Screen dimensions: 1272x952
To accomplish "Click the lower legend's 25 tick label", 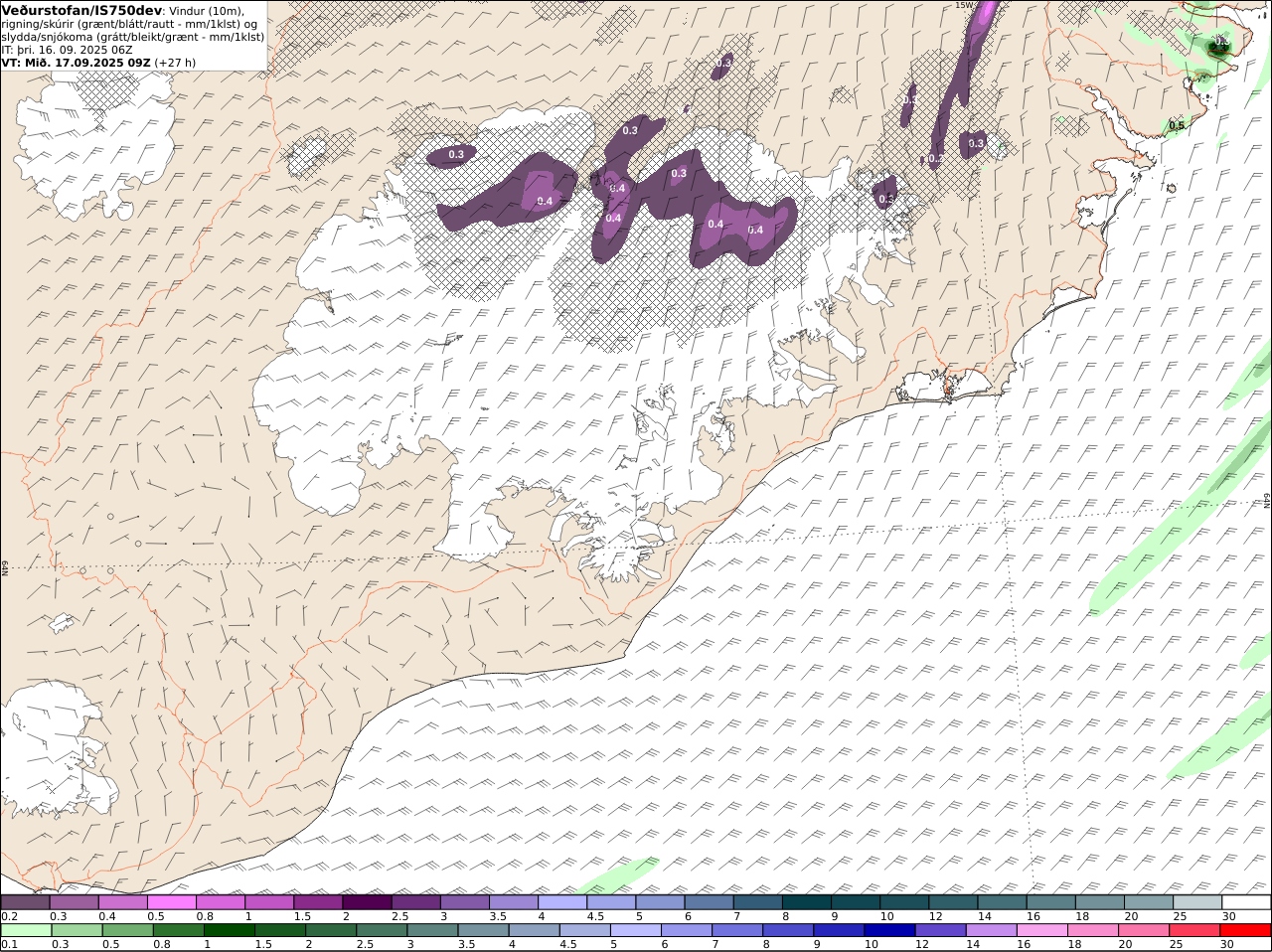I will tap(1178, 944).
